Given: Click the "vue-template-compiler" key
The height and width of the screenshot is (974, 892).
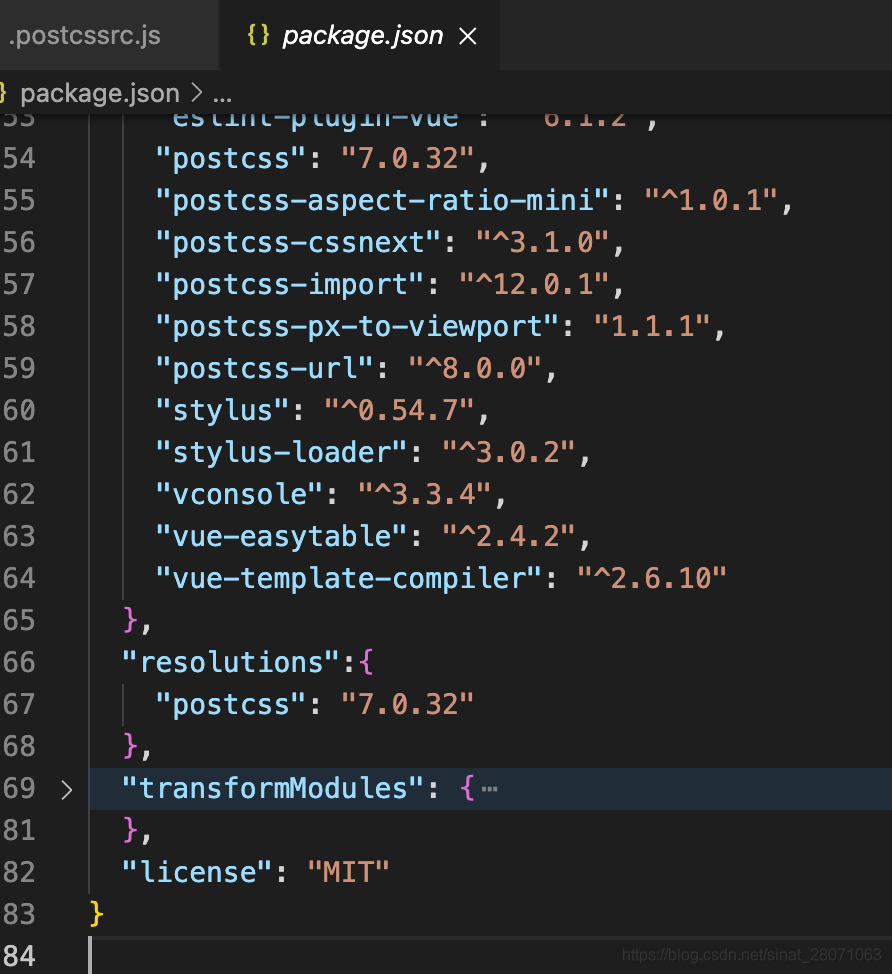Looking at the screenshot, I should point(348,578).
